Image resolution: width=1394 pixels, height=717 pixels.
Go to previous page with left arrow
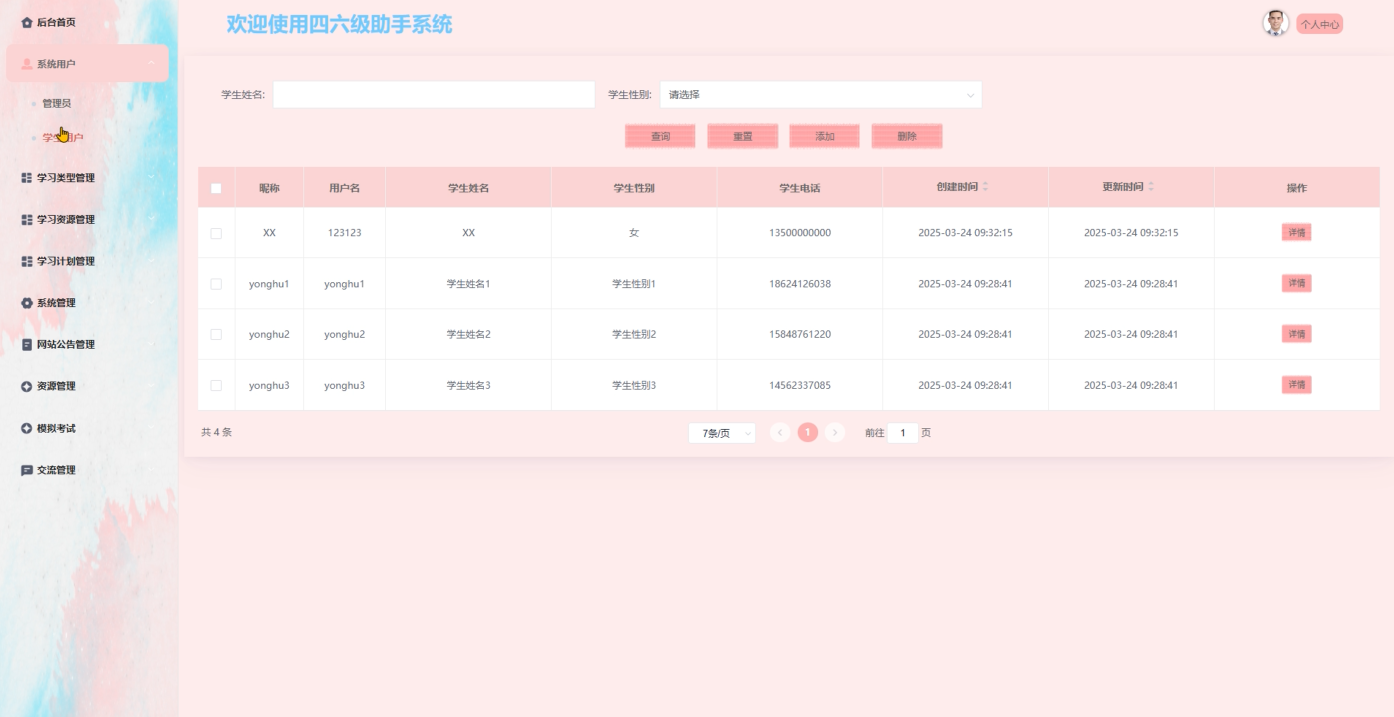781,433
